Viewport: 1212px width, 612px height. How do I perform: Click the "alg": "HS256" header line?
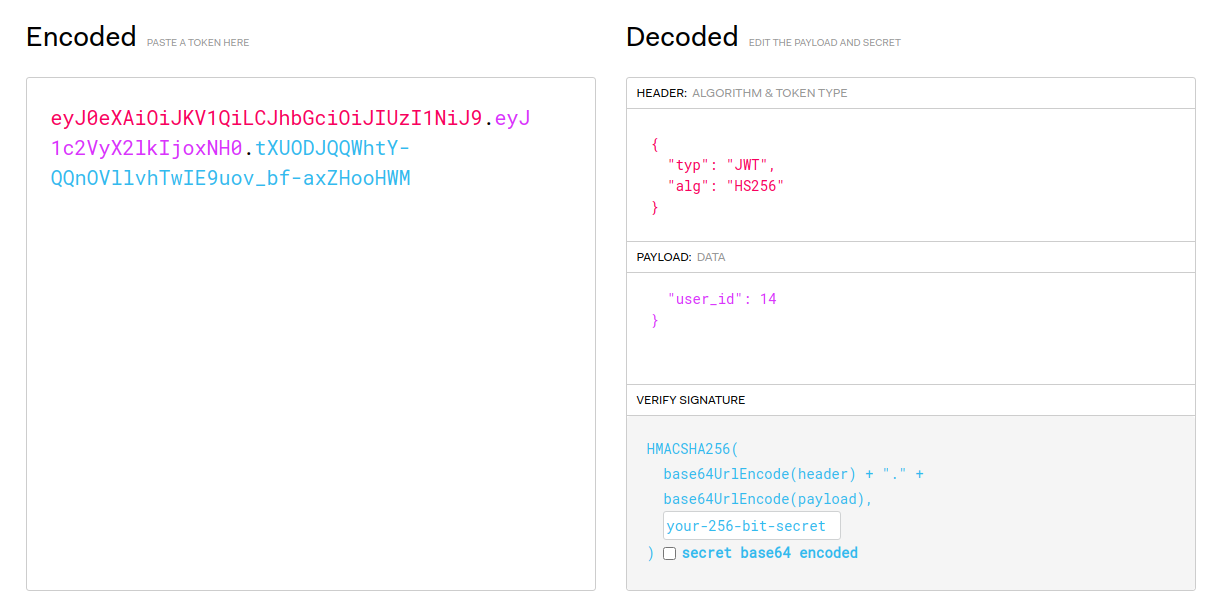point(726,186)
